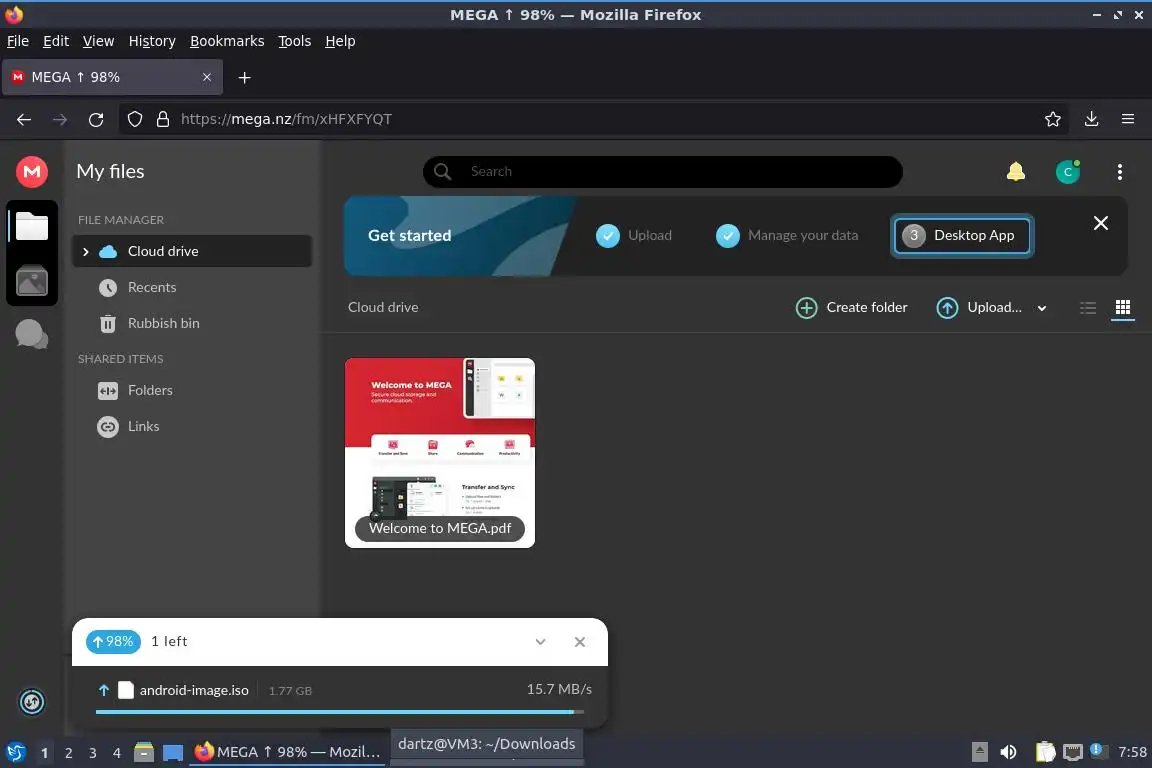Open the Help menu
Image resolution: width=1152 pixels, height=768 pixels.
(340, 41)
